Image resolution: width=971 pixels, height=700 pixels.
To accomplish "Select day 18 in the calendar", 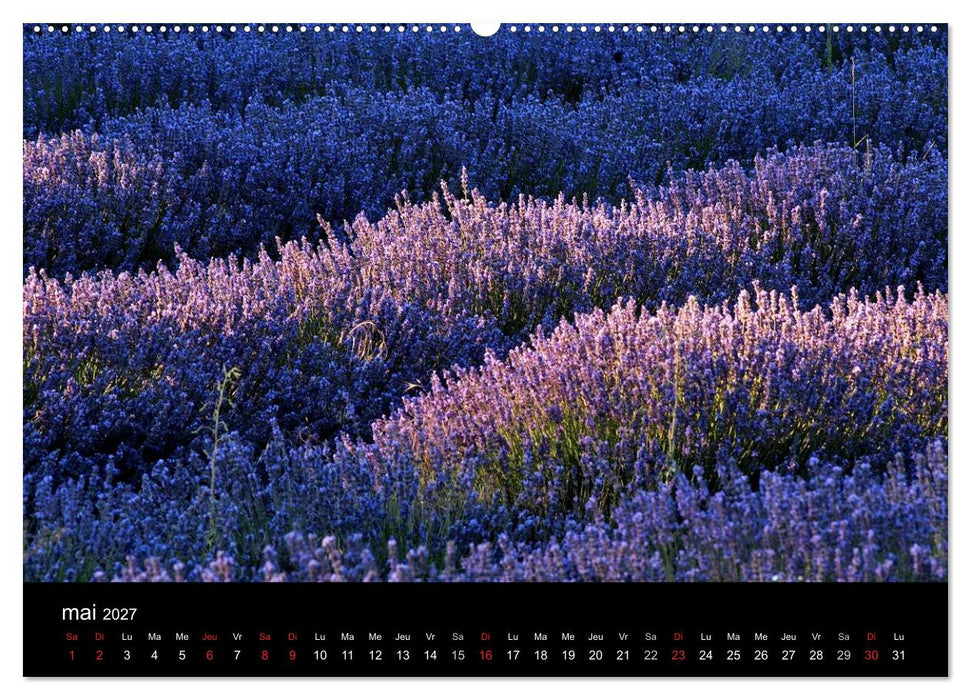I will pyautogui.click(x=541, y=655).
